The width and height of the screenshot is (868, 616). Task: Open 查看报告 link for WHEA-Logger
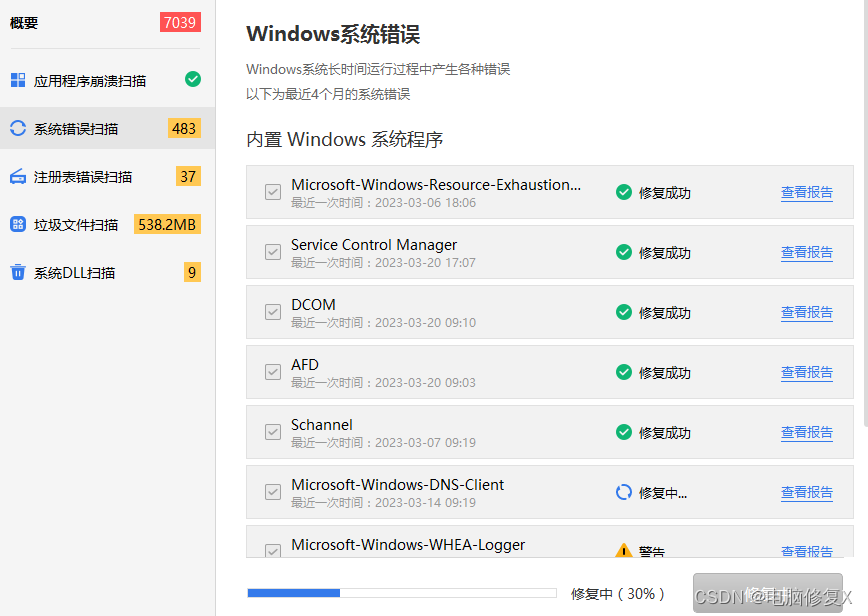click(807, 551)
